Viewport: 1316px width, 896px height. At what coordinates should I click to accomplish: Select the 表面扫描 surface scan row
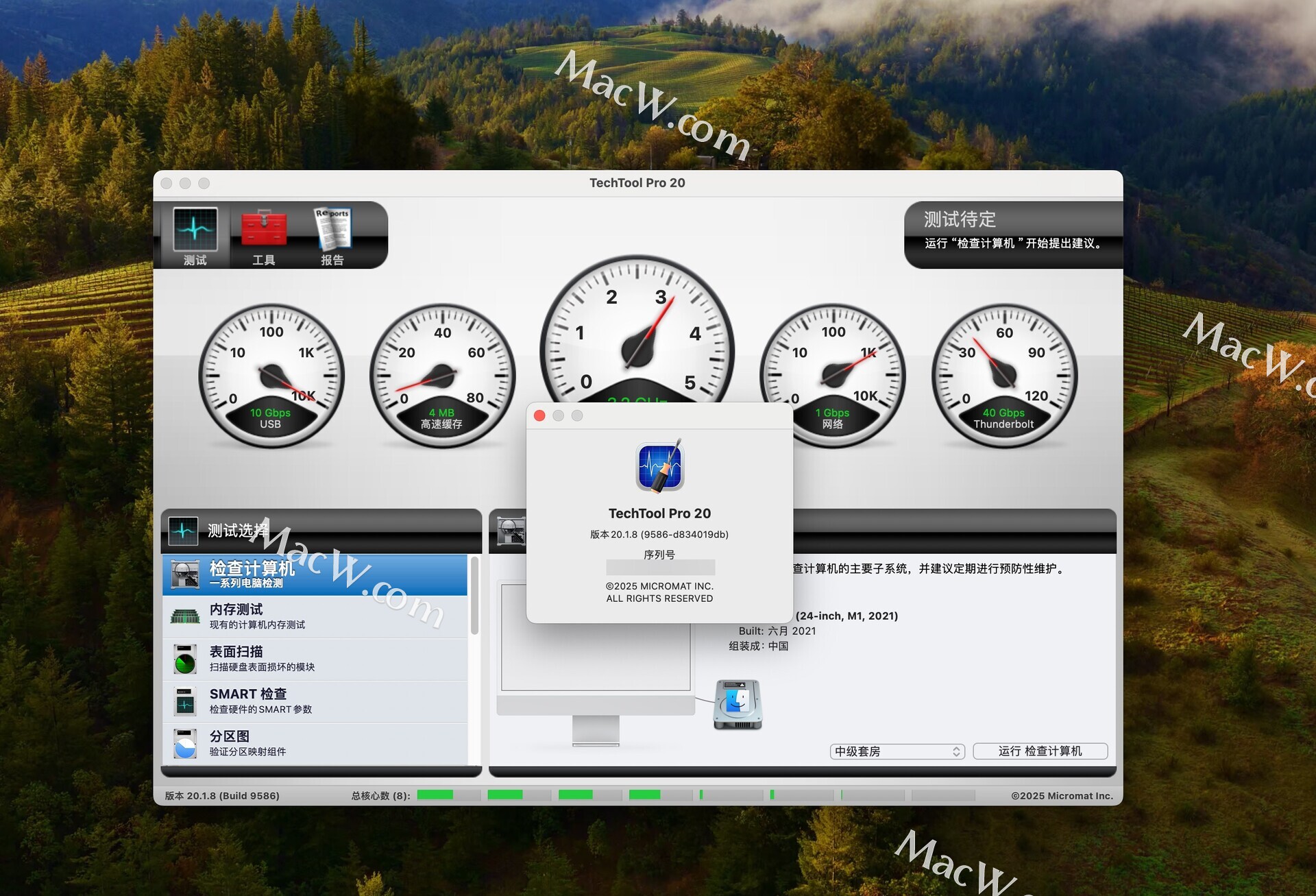[315, 659]
